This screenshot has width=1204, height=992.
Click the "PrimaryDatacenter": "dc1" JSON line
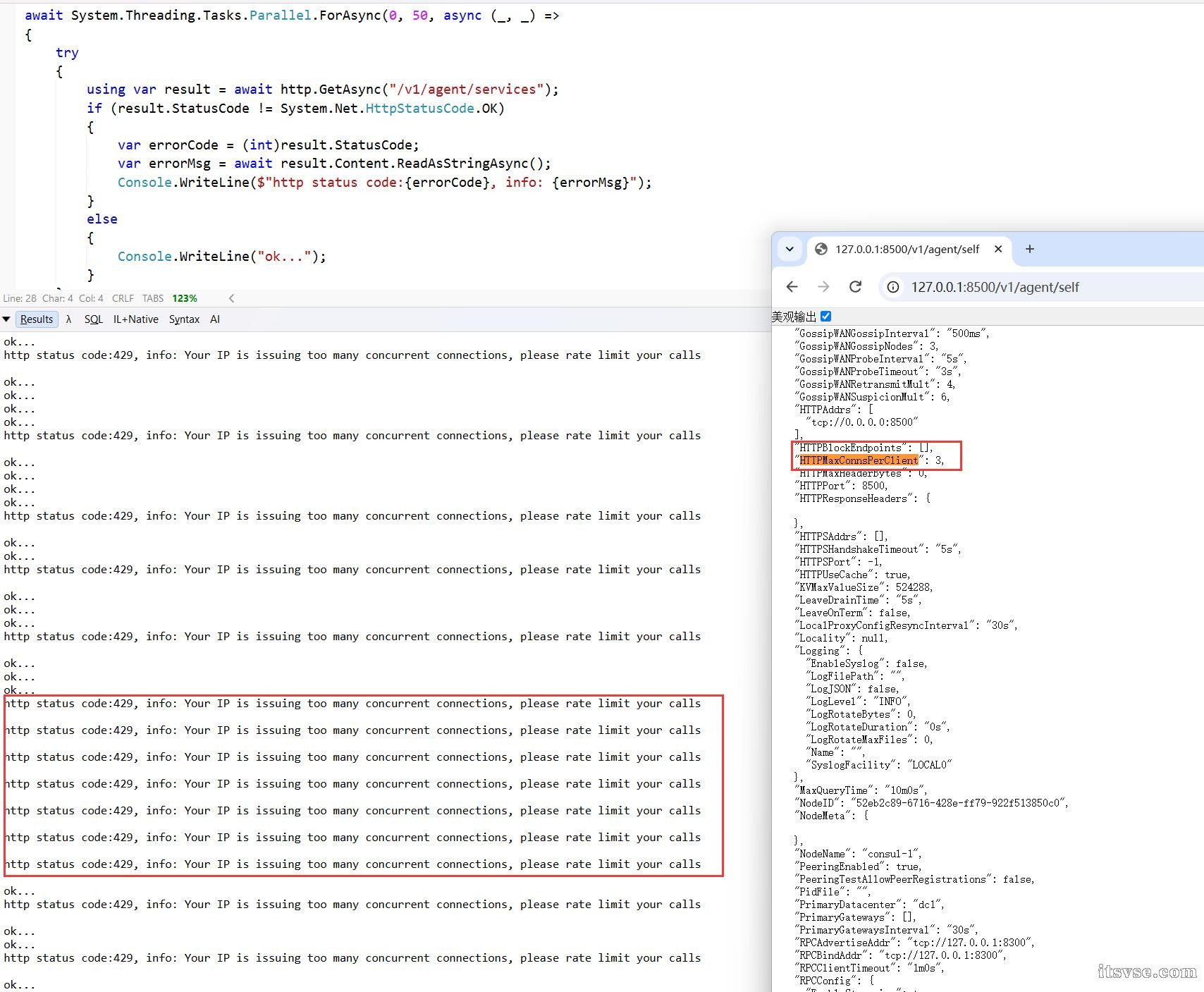pos(870,905)
